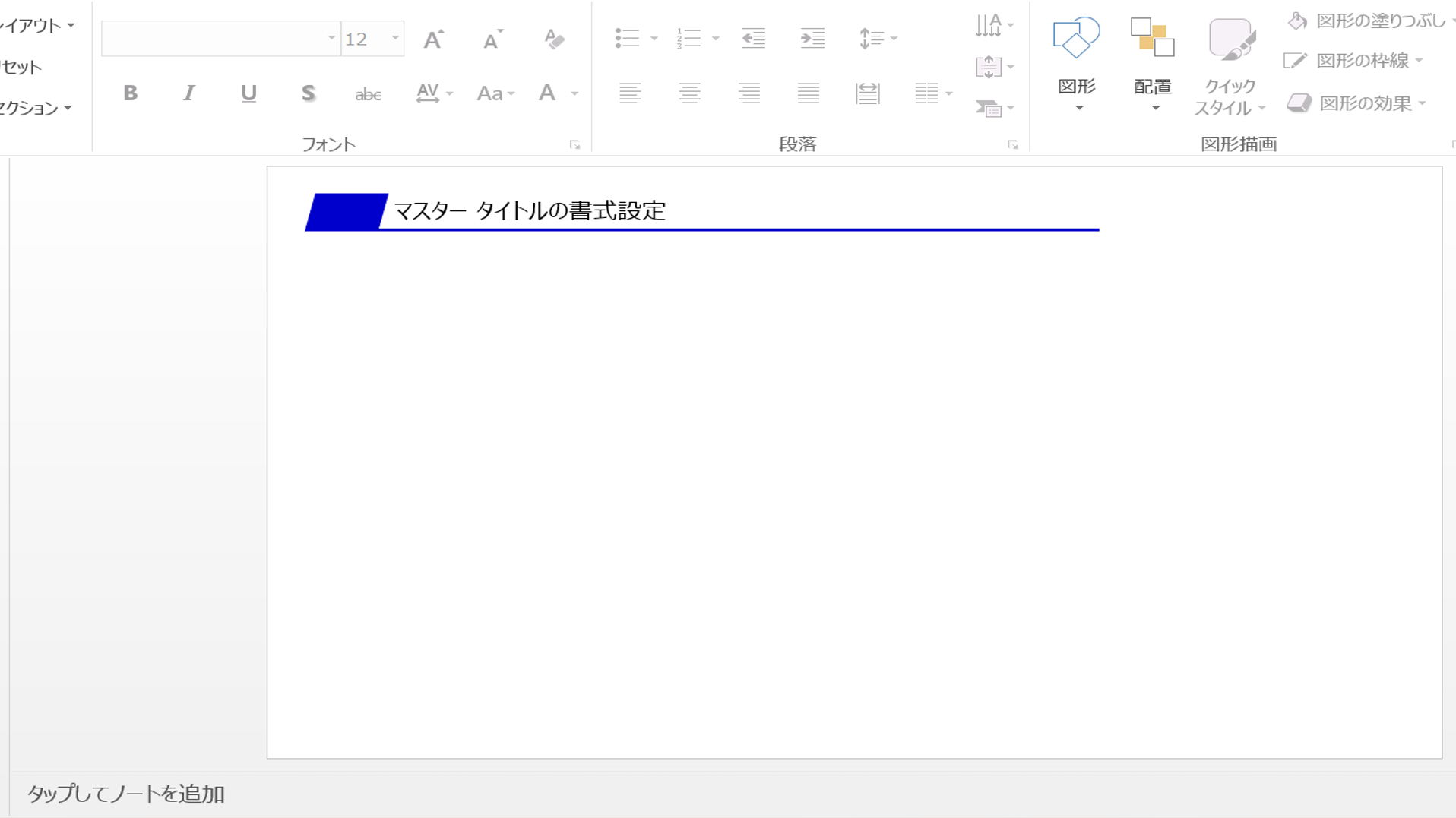Increase the font size
The height and width of the screenshot is (818, 1456).
tap(432, 38)
